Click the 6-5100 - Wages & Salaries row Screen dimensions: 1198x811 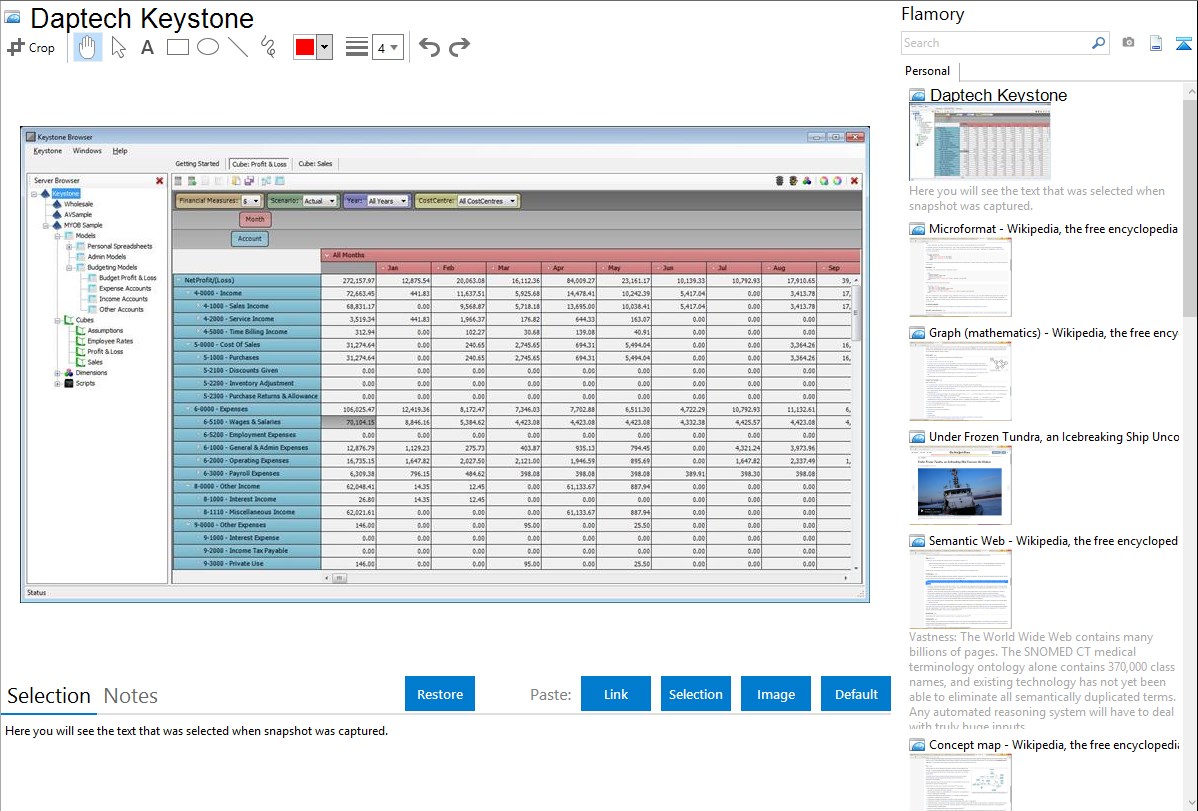[x=247, y=422]
